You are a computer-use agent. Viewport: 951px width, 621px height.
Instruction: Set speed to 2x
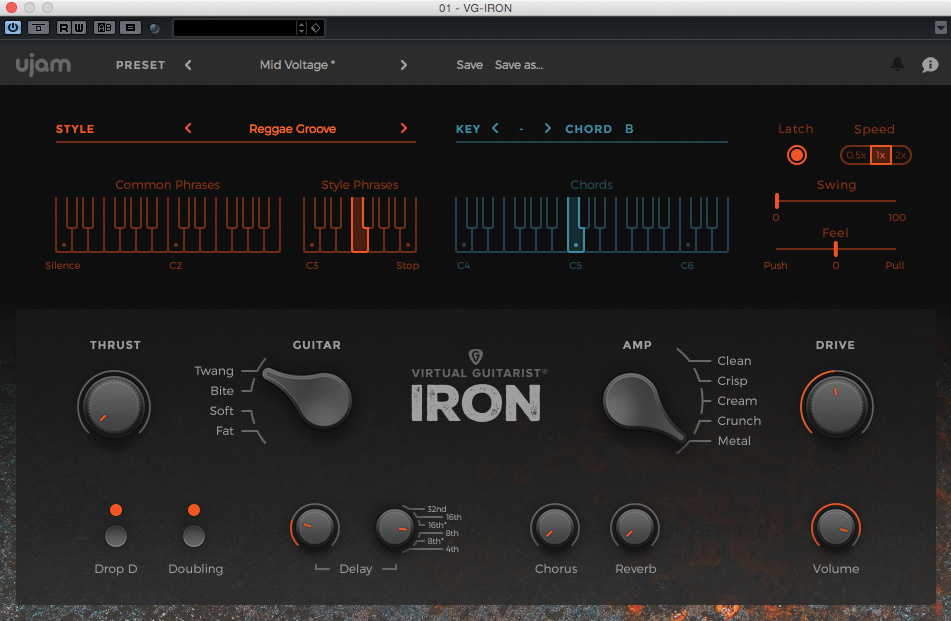point(901,155)
